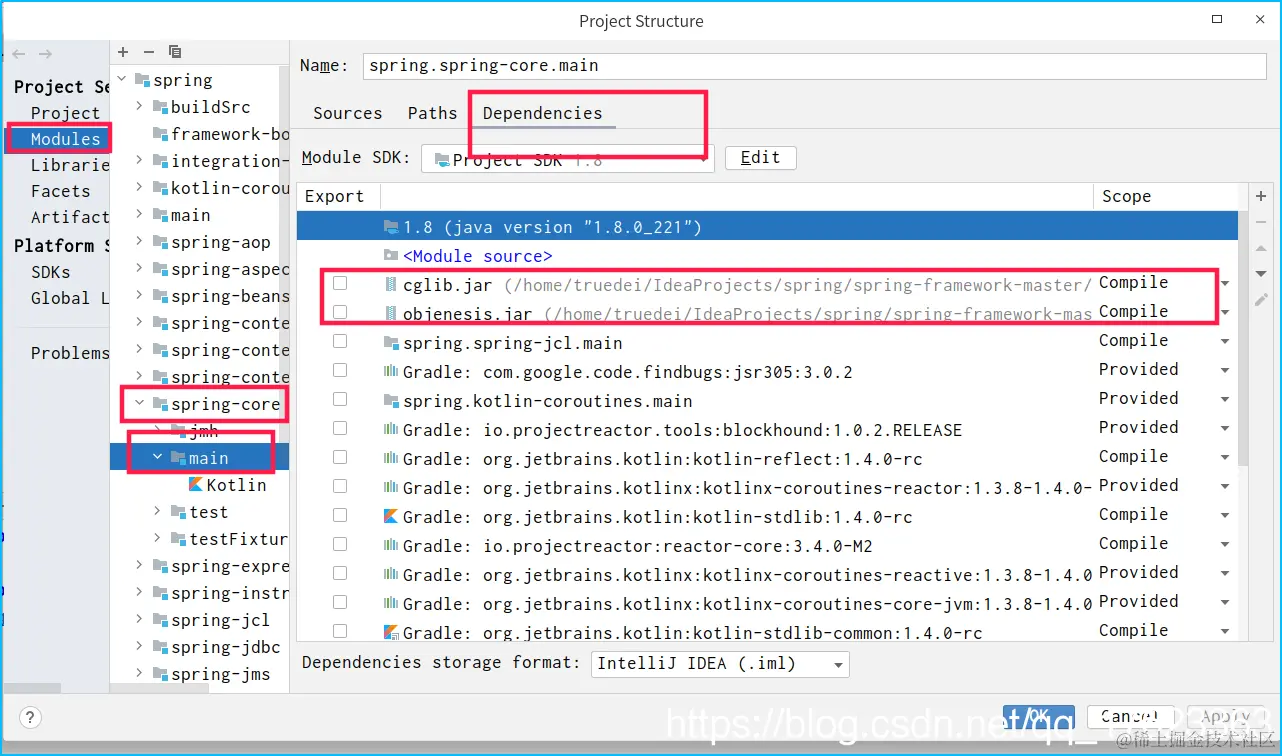Open Dependencies storage format dropdown
The height and width of the screenshot is (756, 1282).
coord(719,664)
